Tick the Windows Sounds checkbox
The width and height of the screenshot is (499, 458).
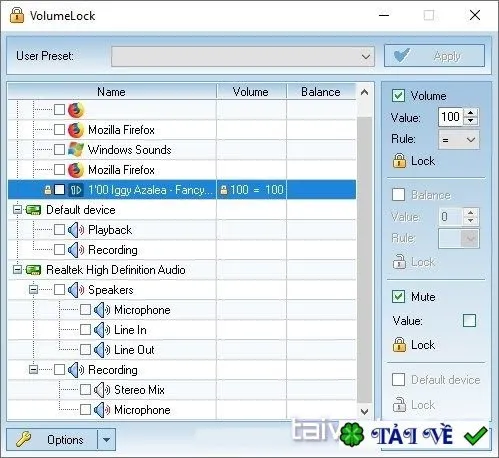pos(59,149)
